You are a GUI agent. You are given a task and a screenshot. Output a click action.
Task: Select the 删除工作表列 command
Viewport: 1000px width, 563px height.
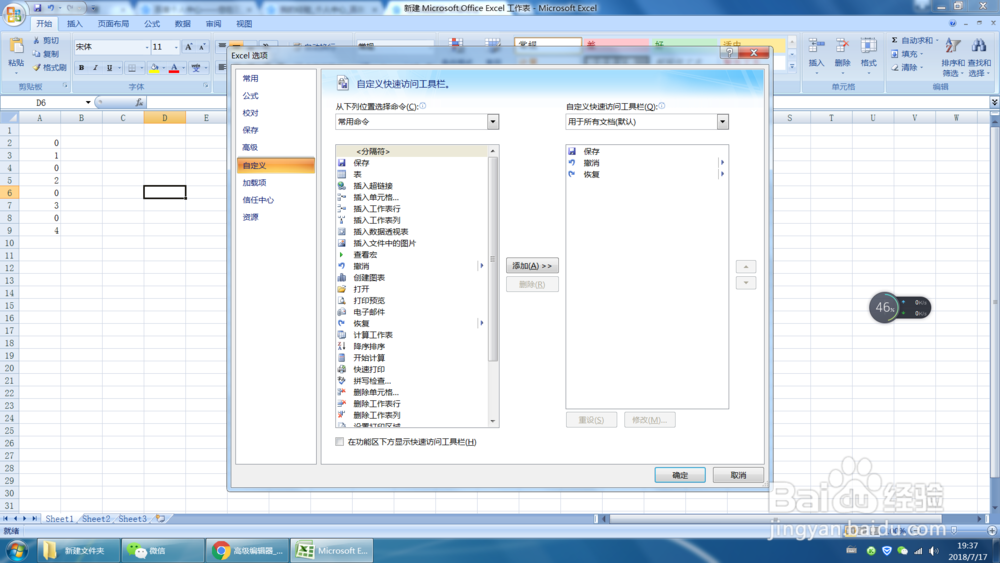411,415
